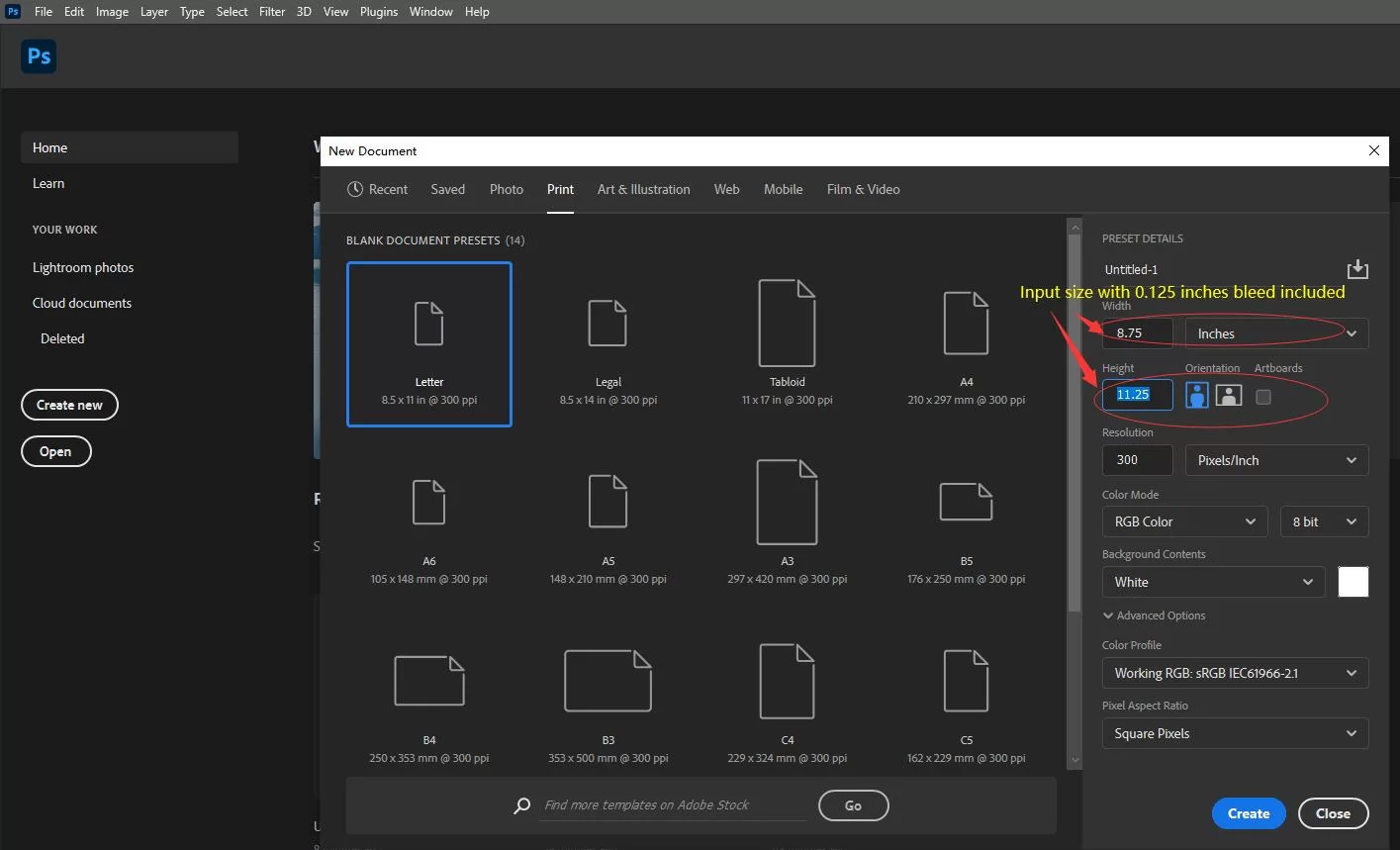Open the Pixel Aspect Ratio dropdown
1400x850 pixels.
point(1234,733)
